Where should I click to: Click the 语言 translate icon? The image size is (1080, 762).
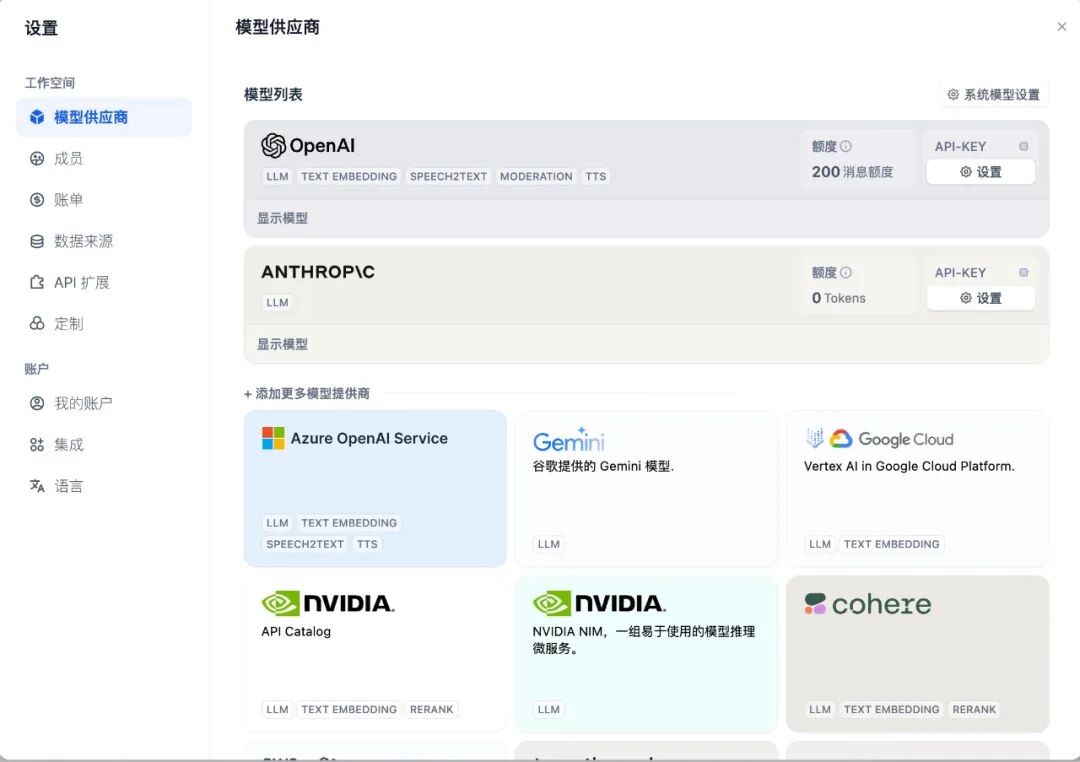point(37,486)
